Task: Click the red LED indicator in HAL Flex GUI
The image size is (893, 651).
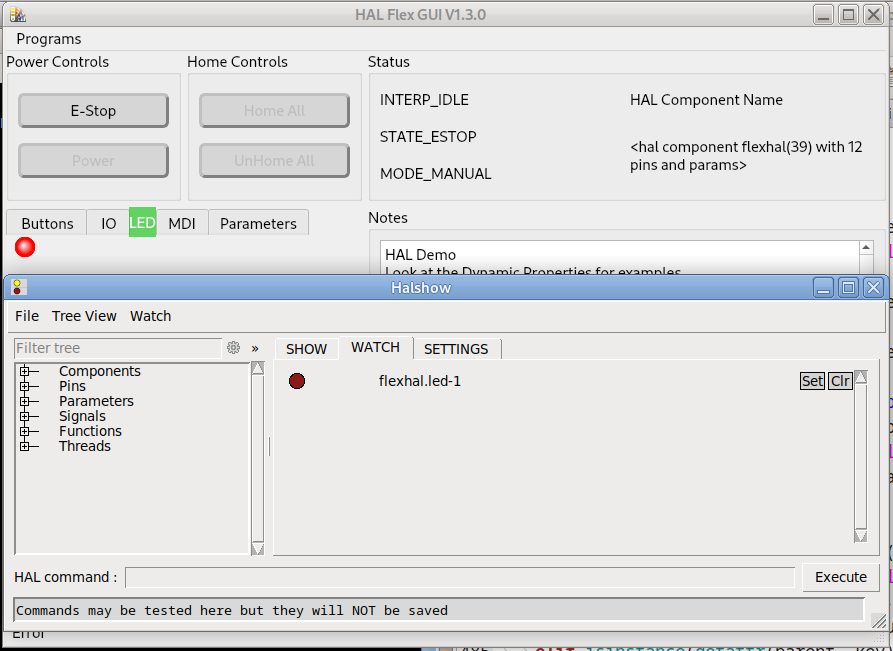Action: coord(25,247)
